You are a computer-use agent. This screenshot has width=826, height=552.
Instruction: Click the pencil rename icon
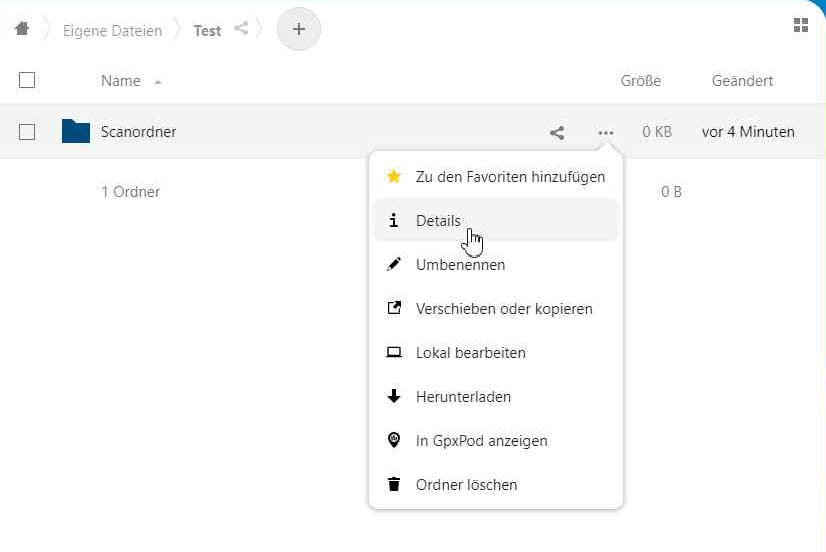(x=394, y=265)
